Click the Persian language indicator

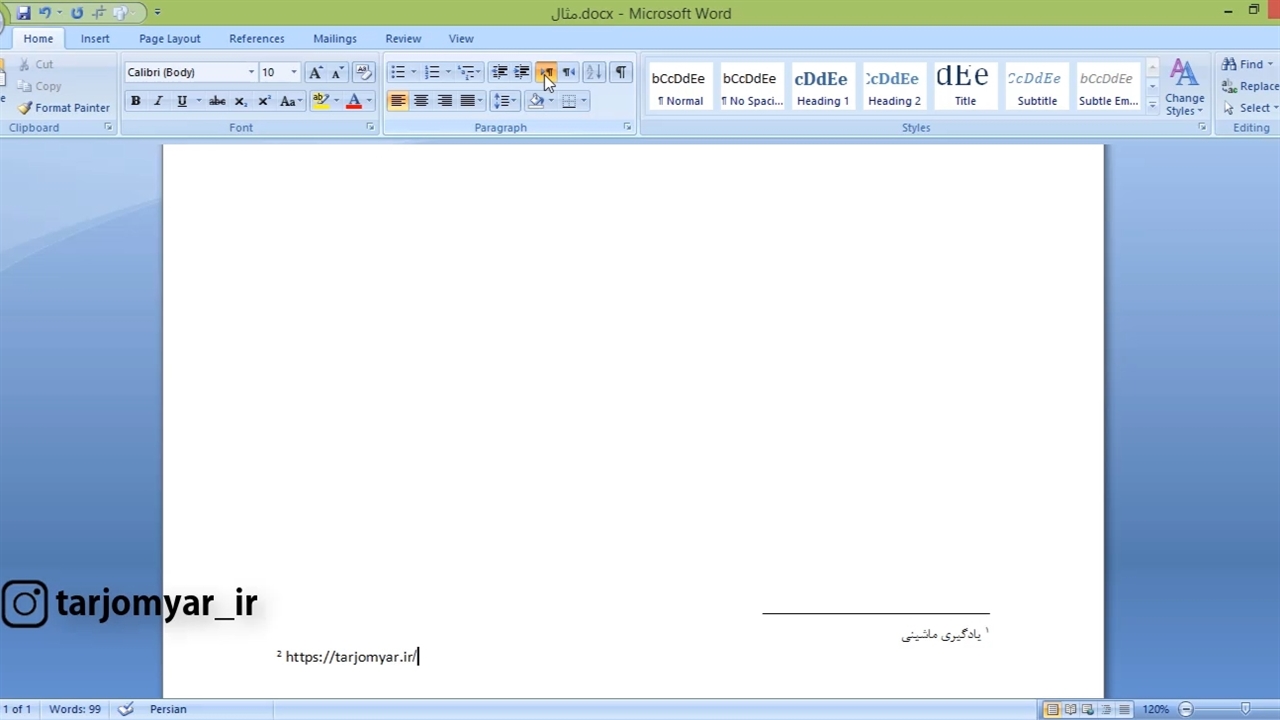click(168, 709)
